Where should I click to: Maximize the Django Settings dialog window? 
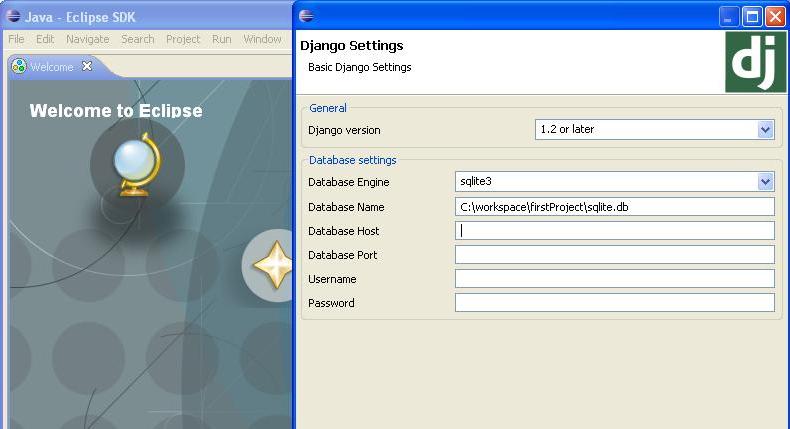753,16
